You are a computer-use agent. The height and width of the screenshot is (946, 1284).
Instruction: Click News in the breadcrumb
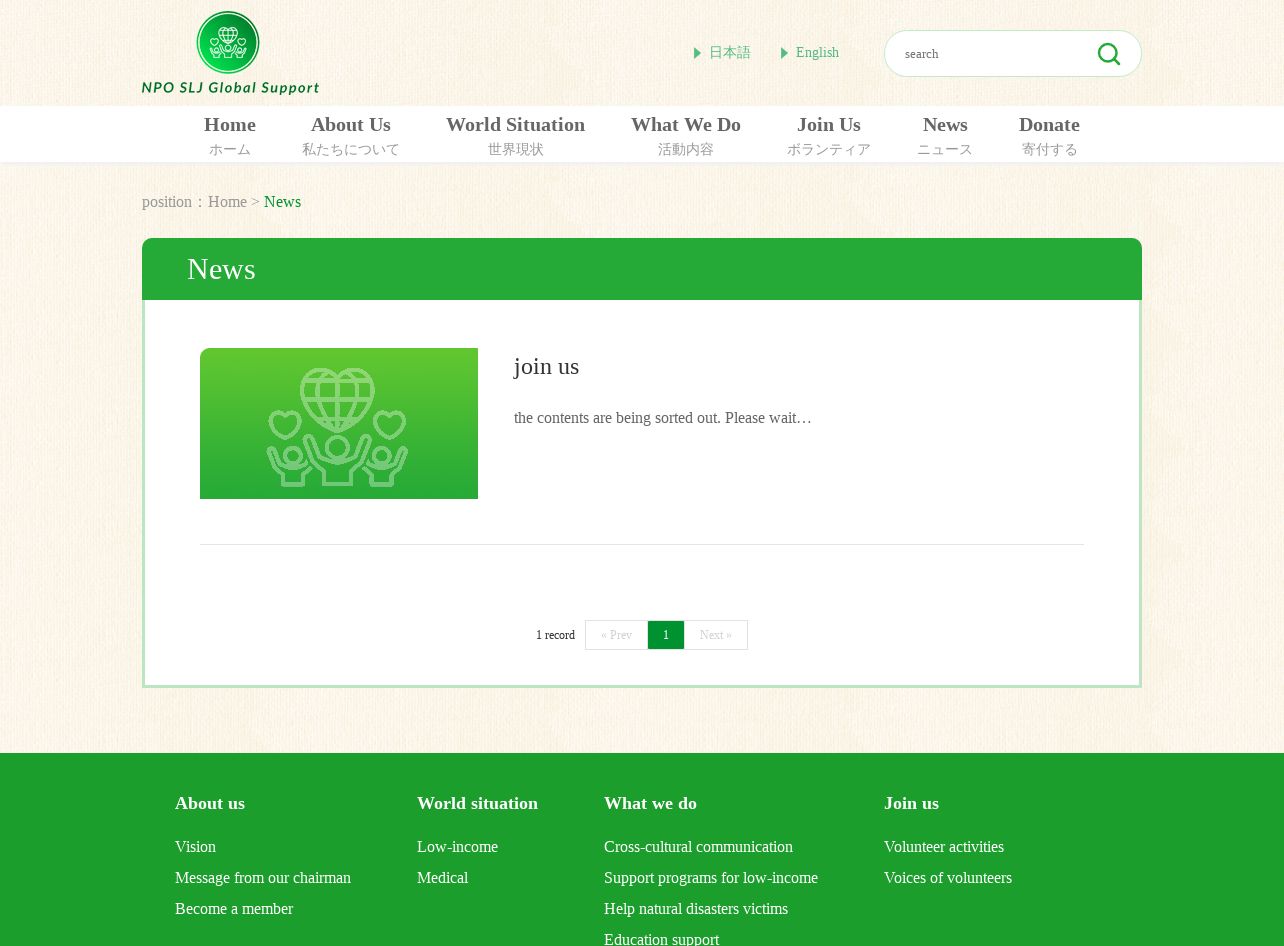point(282,202)
